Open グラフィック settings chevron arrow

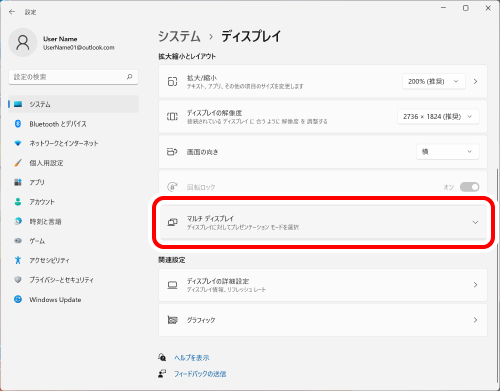pyautogui.click(x=476, y=320)
